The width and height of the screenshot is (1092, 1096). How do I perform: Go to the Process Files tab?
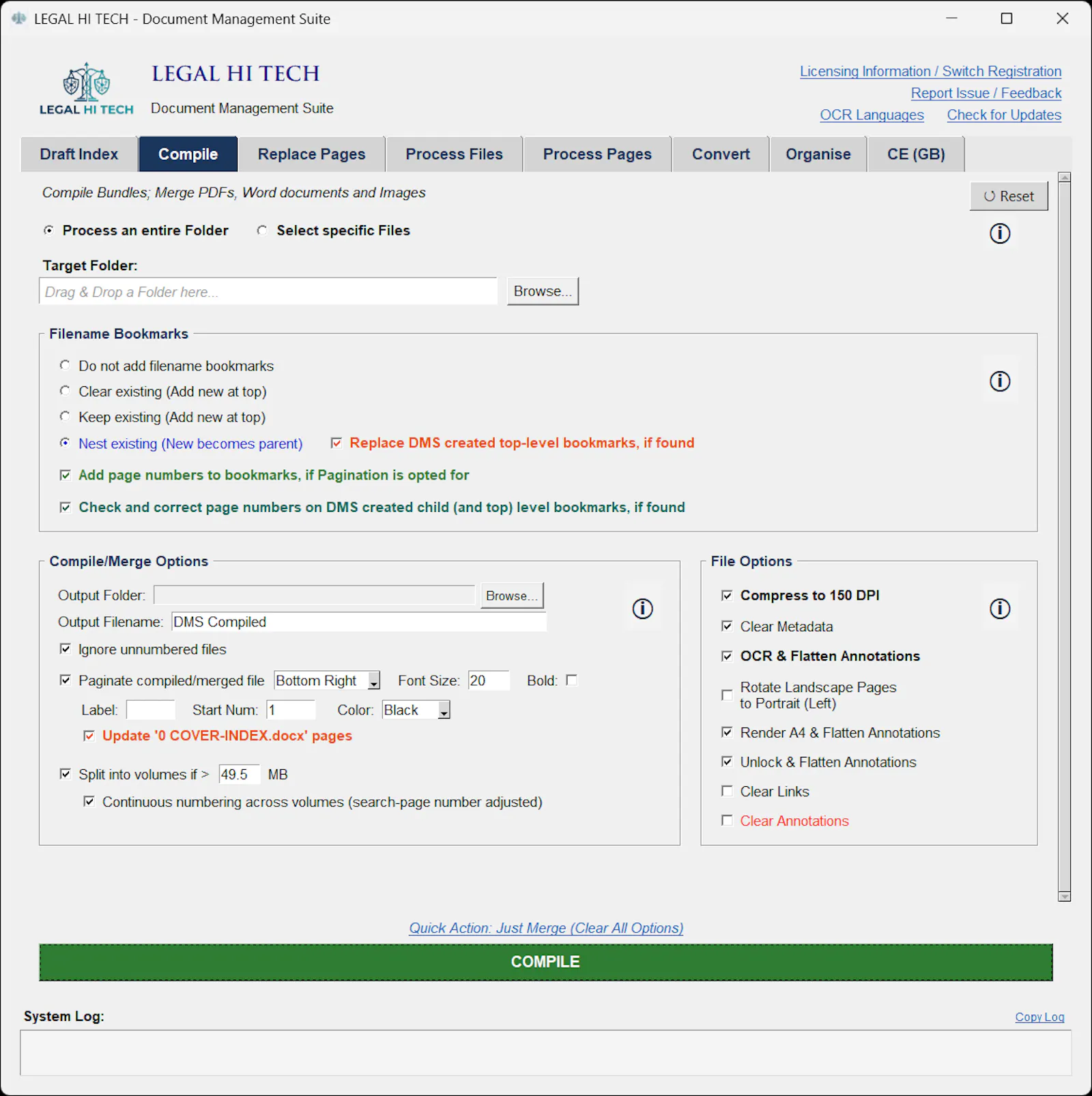point(454,154)
